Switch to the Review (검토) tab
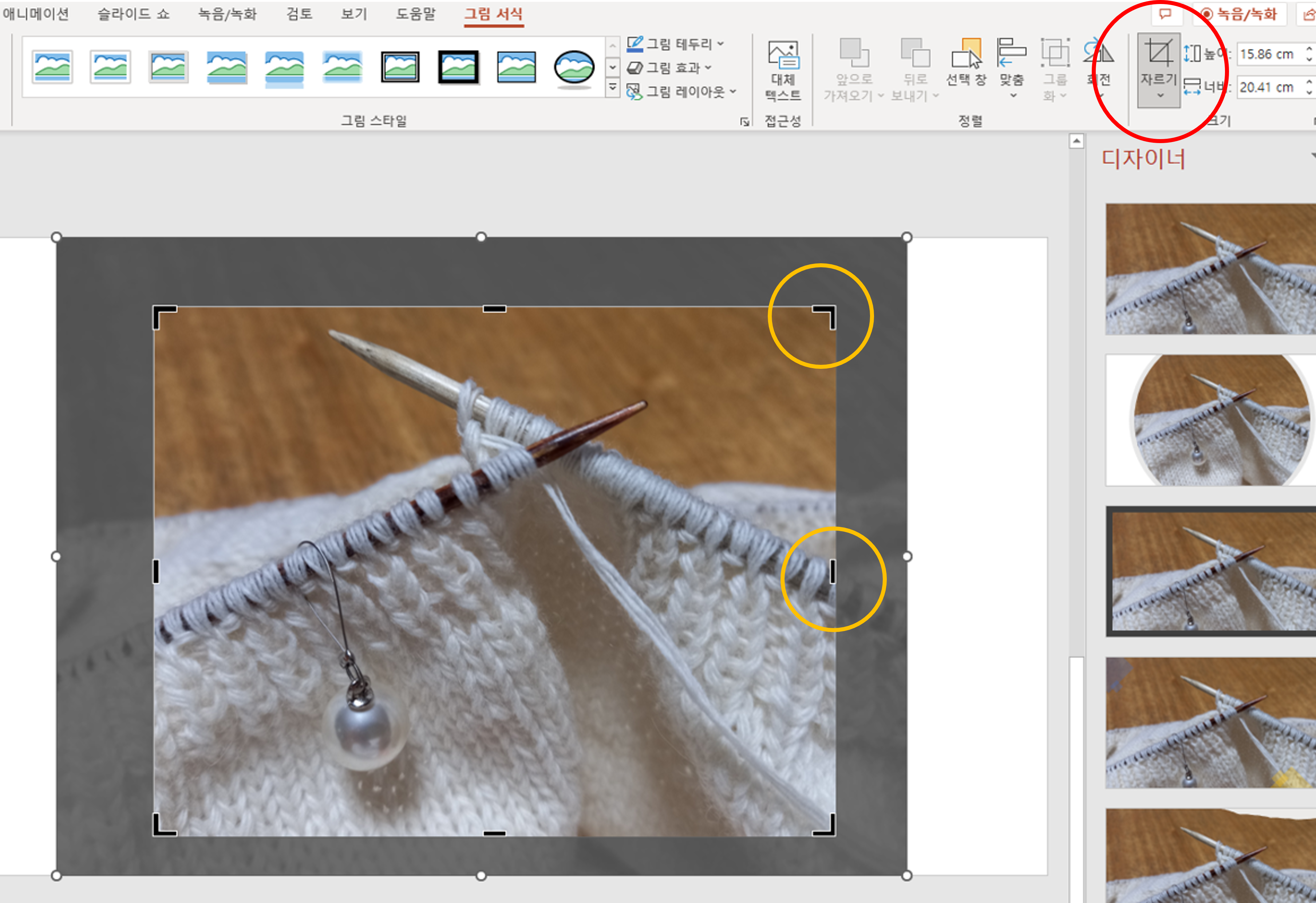This screenshot has width=1316, height=903. [x=299, y=14]
